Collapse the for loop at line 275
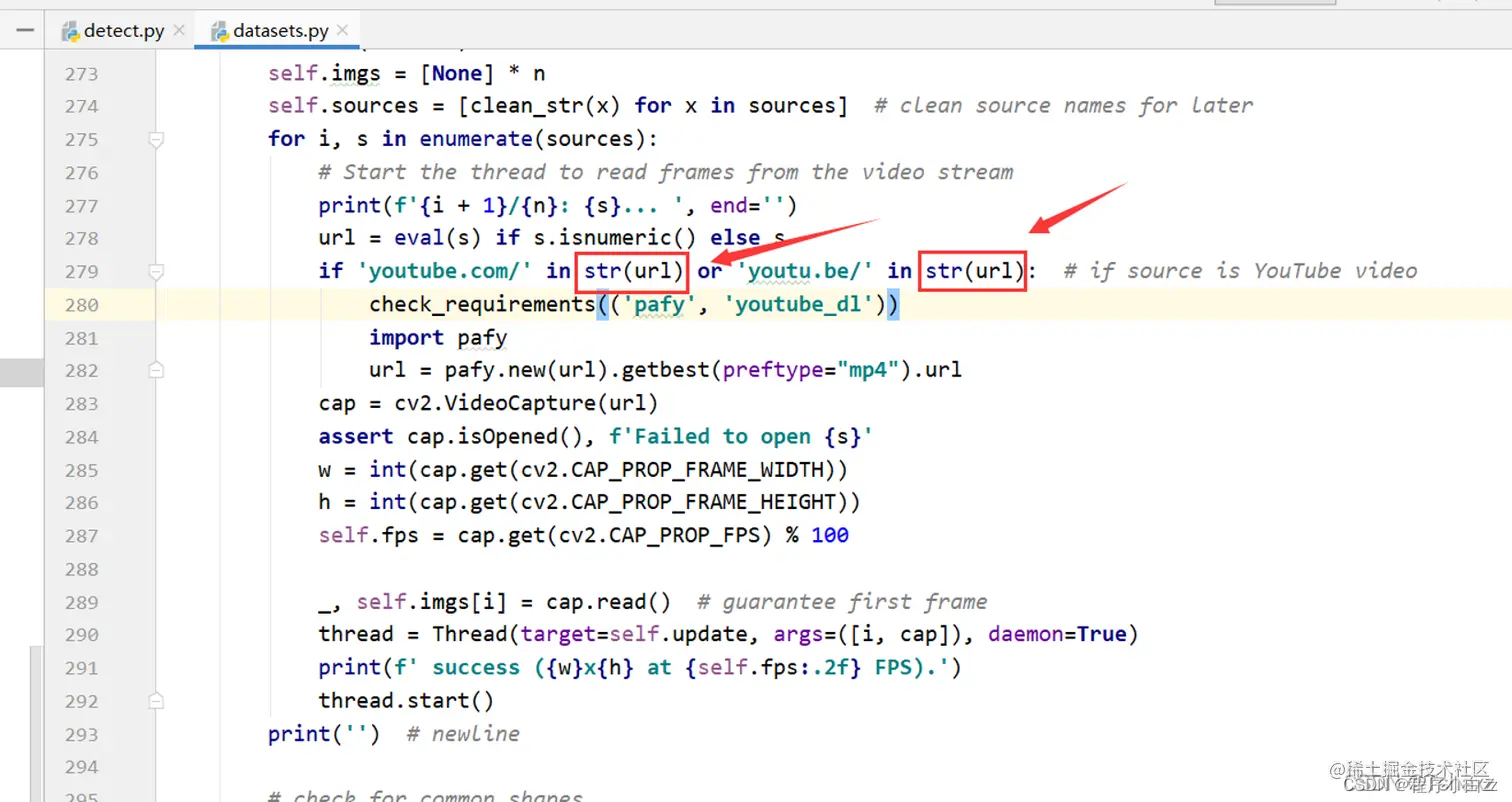1512x802 pixels. (x=156, y=140)
